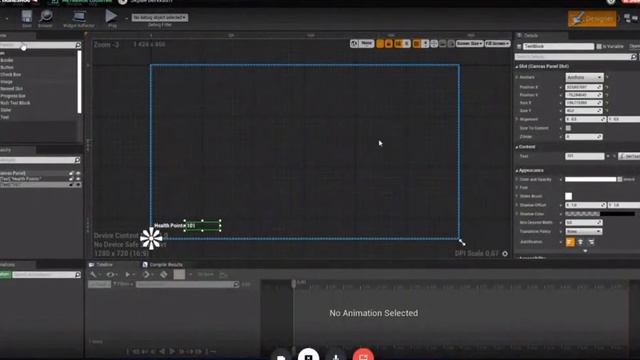Click the Strike Brush white swatch
Screen dimensions: 640x360
pyautogui.click(x=568, y=196)
